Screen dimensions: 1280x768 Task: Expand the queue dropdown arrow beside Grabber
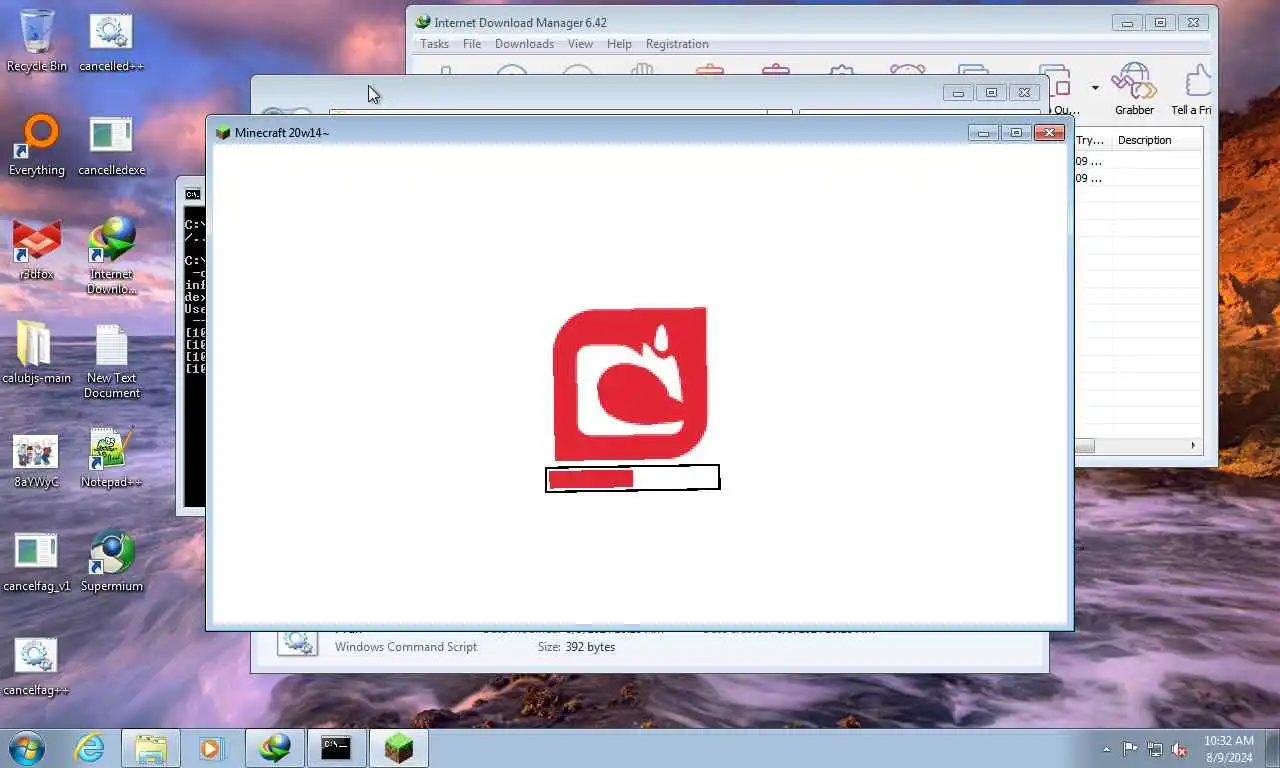coord(1095,88)
